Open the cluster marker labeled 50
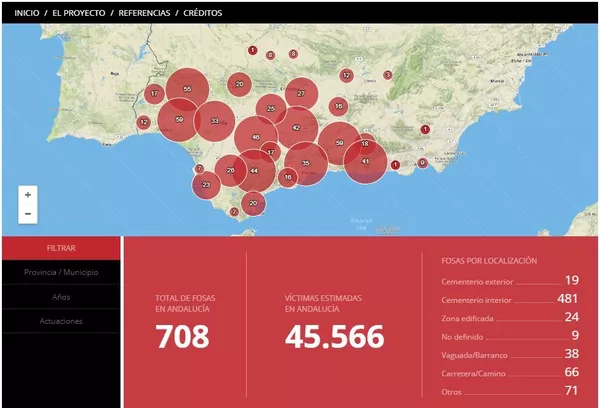Image resolution: width=600 pixels, height=408 pixels. coord(339,143)
